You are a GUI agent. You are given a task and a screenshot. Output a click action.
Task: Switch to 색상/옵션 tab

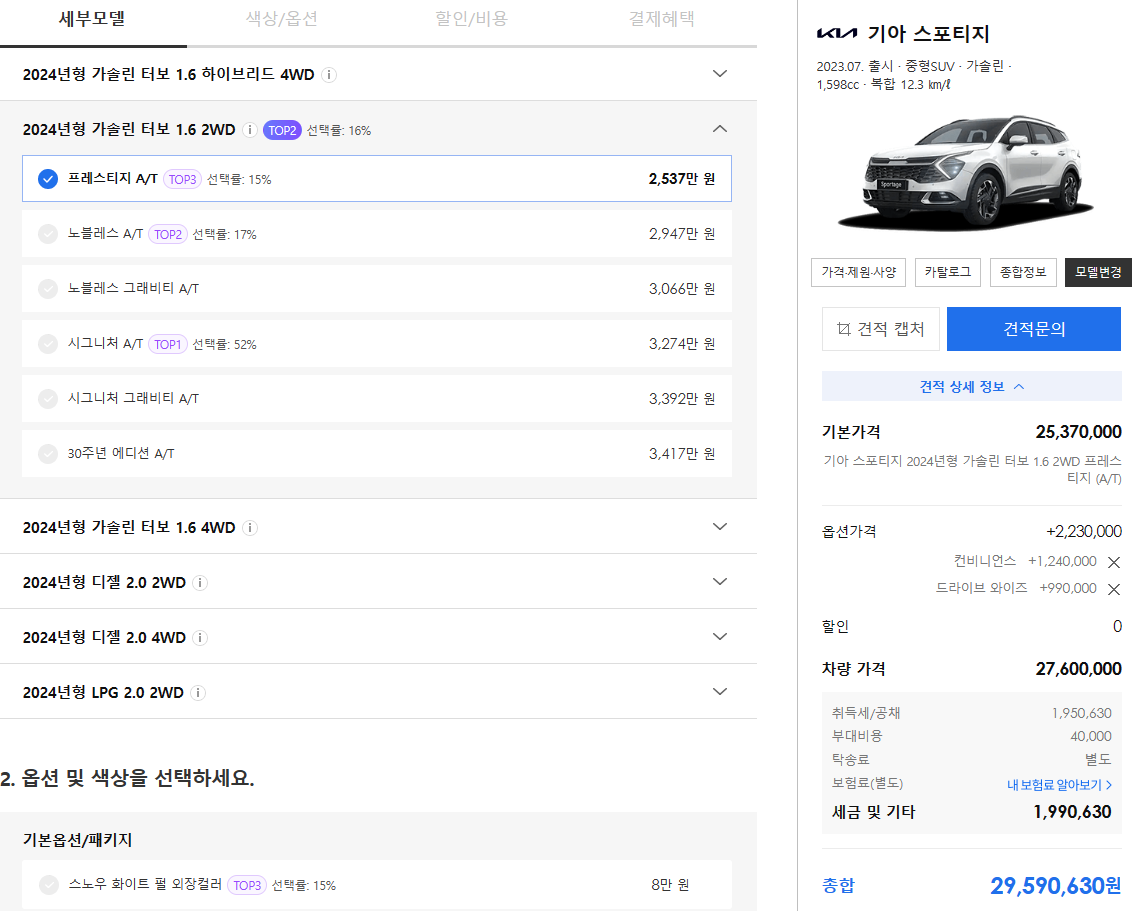pyautogui.click(x=281, y=20)
